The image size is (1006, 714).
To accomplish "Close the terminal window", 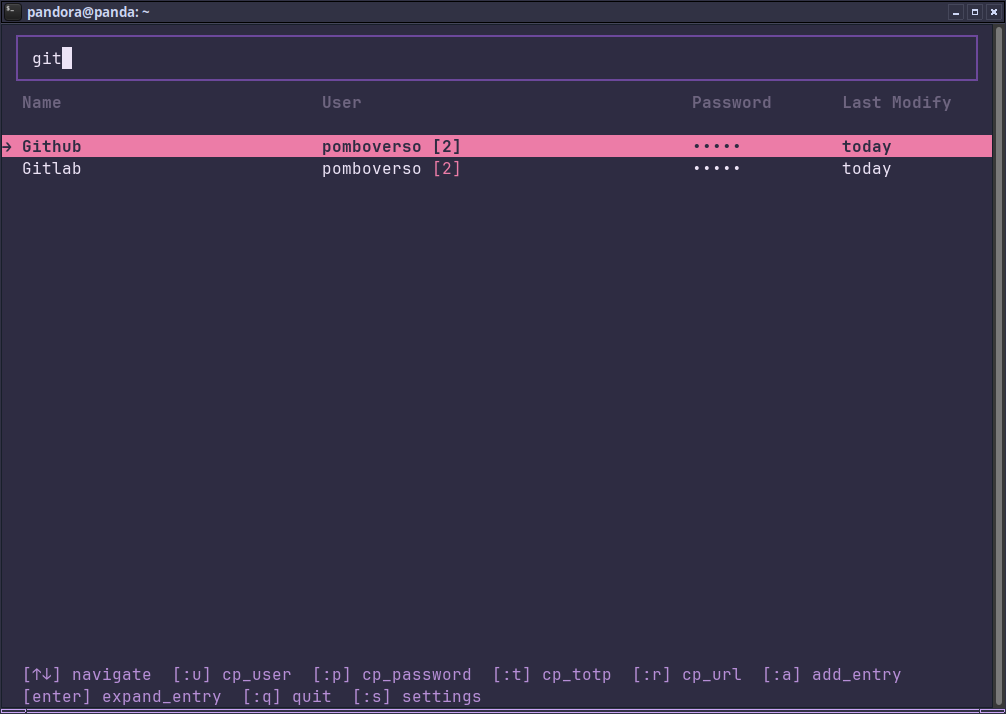I will click(x=994, y=12).
